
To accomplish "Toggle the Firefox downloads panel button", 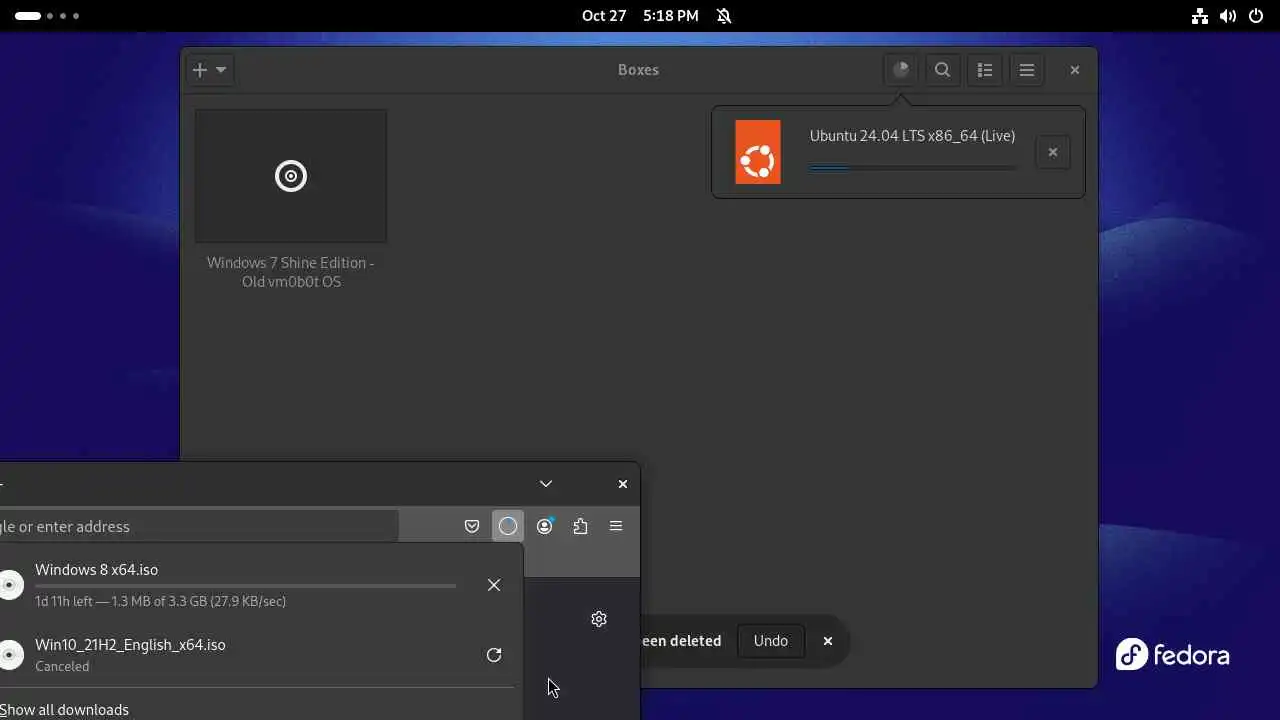I will tap(508, 526).
